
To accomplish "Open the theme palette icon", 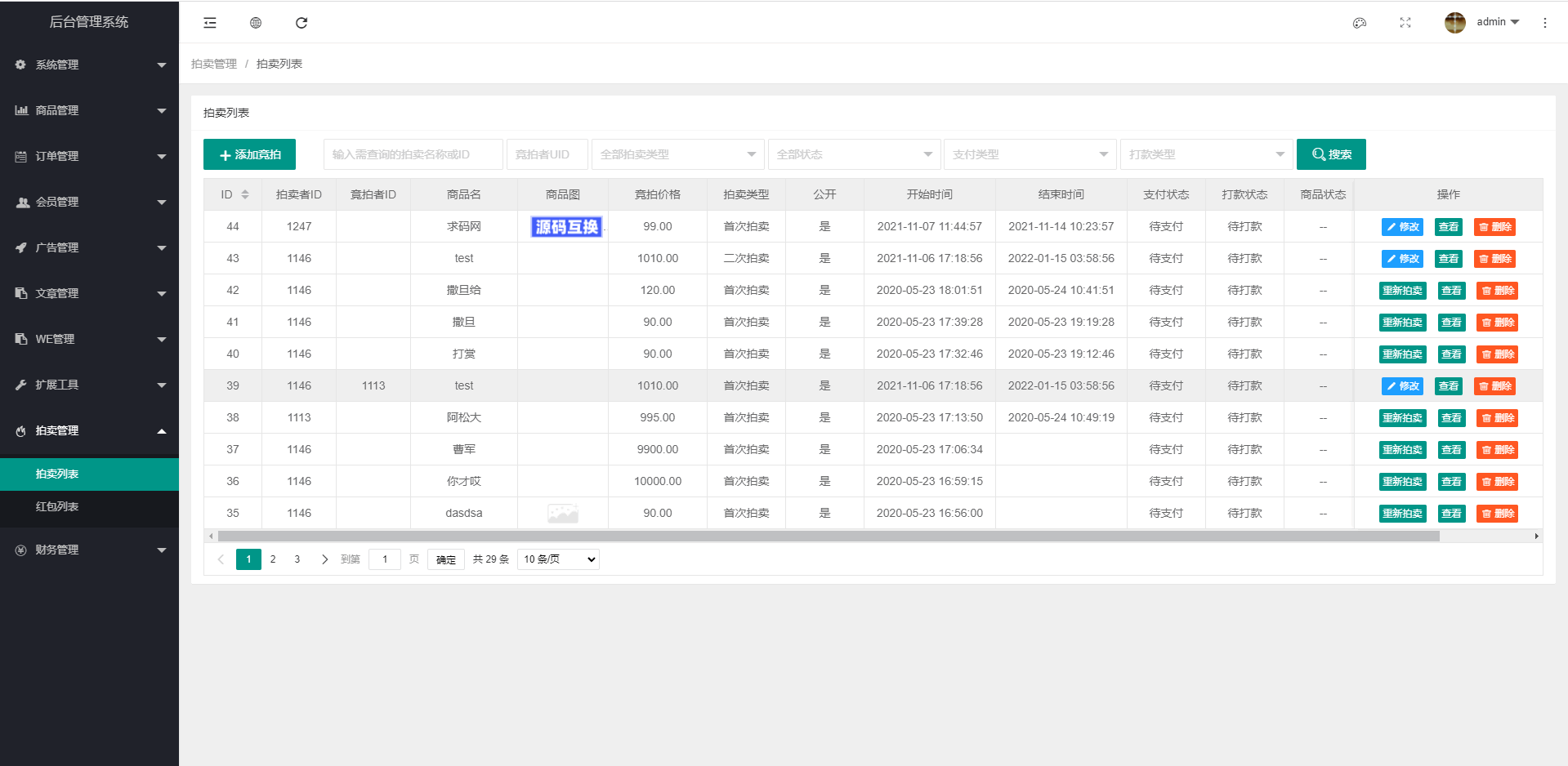I will (x=1360, y=23).
